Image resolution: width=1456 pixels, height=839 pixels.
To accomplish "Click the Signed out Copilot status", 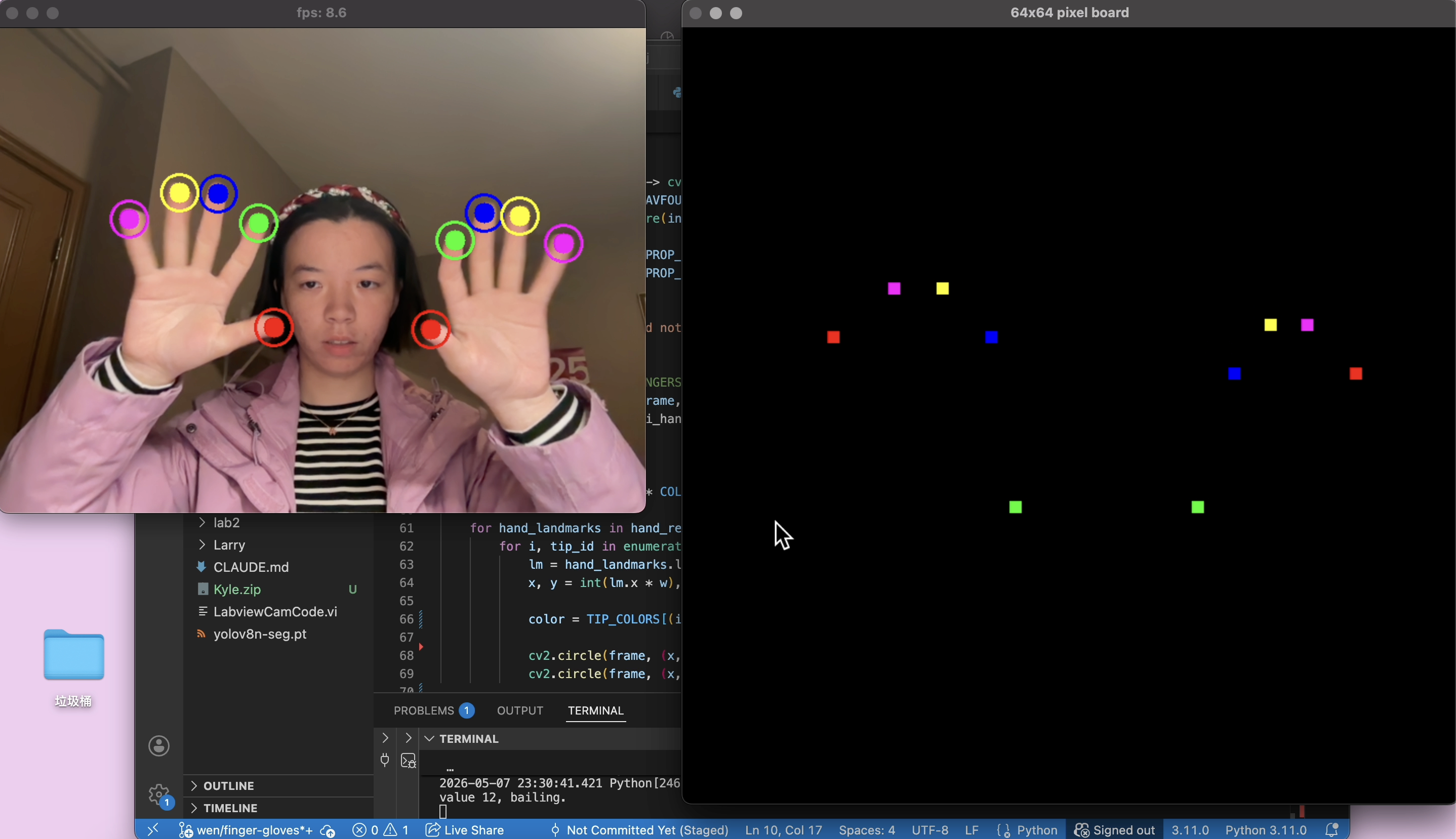I will pyautogui.click(x=1115, y=830).
